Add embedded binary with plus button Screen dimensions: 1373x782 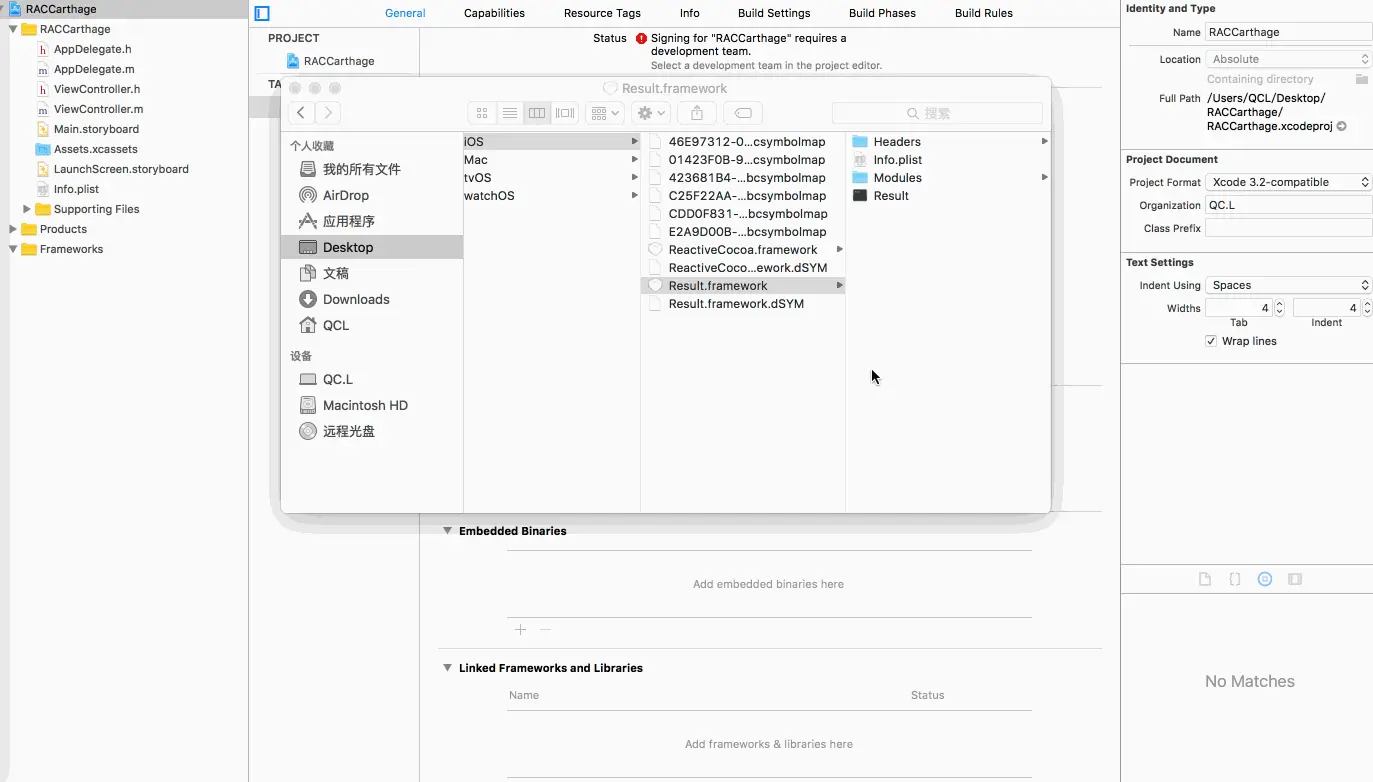(520, 630)
